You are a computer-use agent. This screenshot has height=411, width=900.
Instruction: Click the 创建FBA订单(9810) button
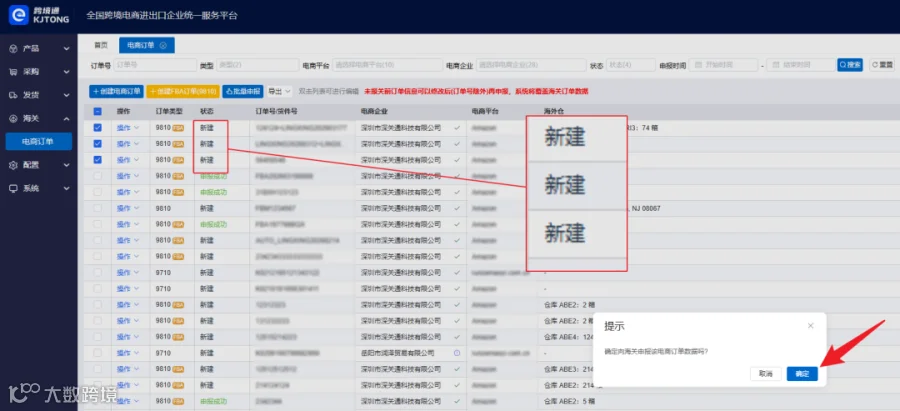click(183, 91)
